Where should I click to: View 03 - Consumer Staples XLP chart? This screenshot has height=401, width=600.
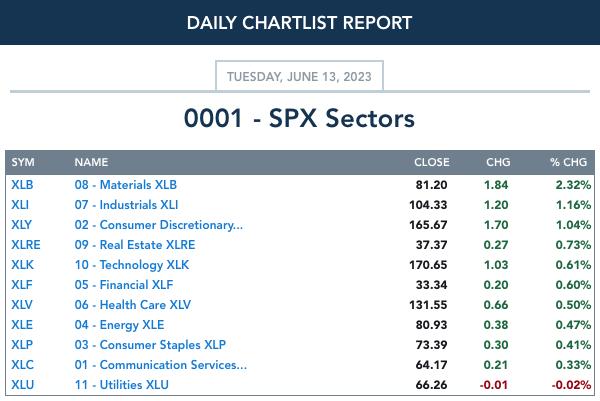pos(150,344)
